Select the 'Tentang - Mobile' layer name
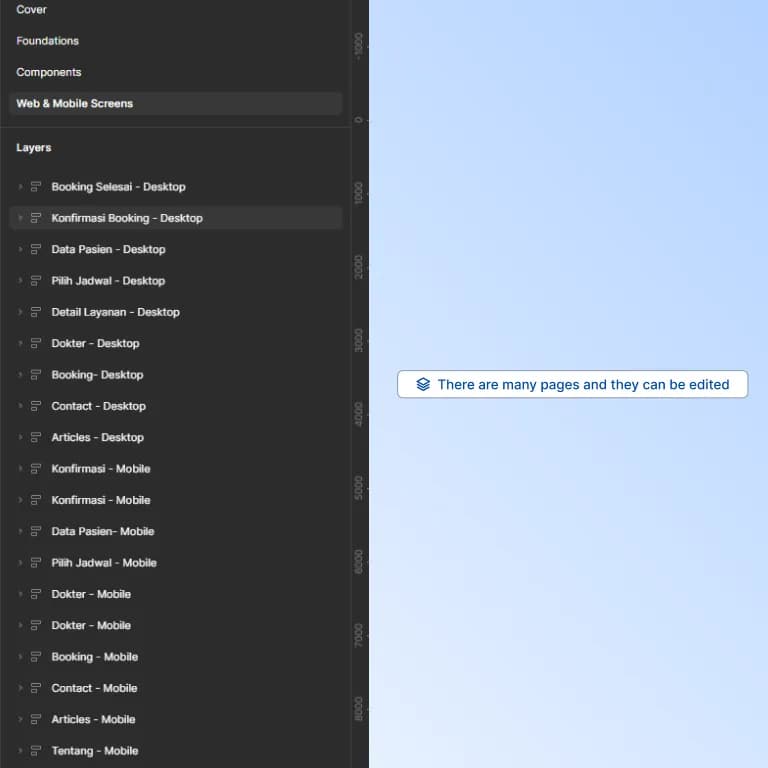 [x=95, y=751]
